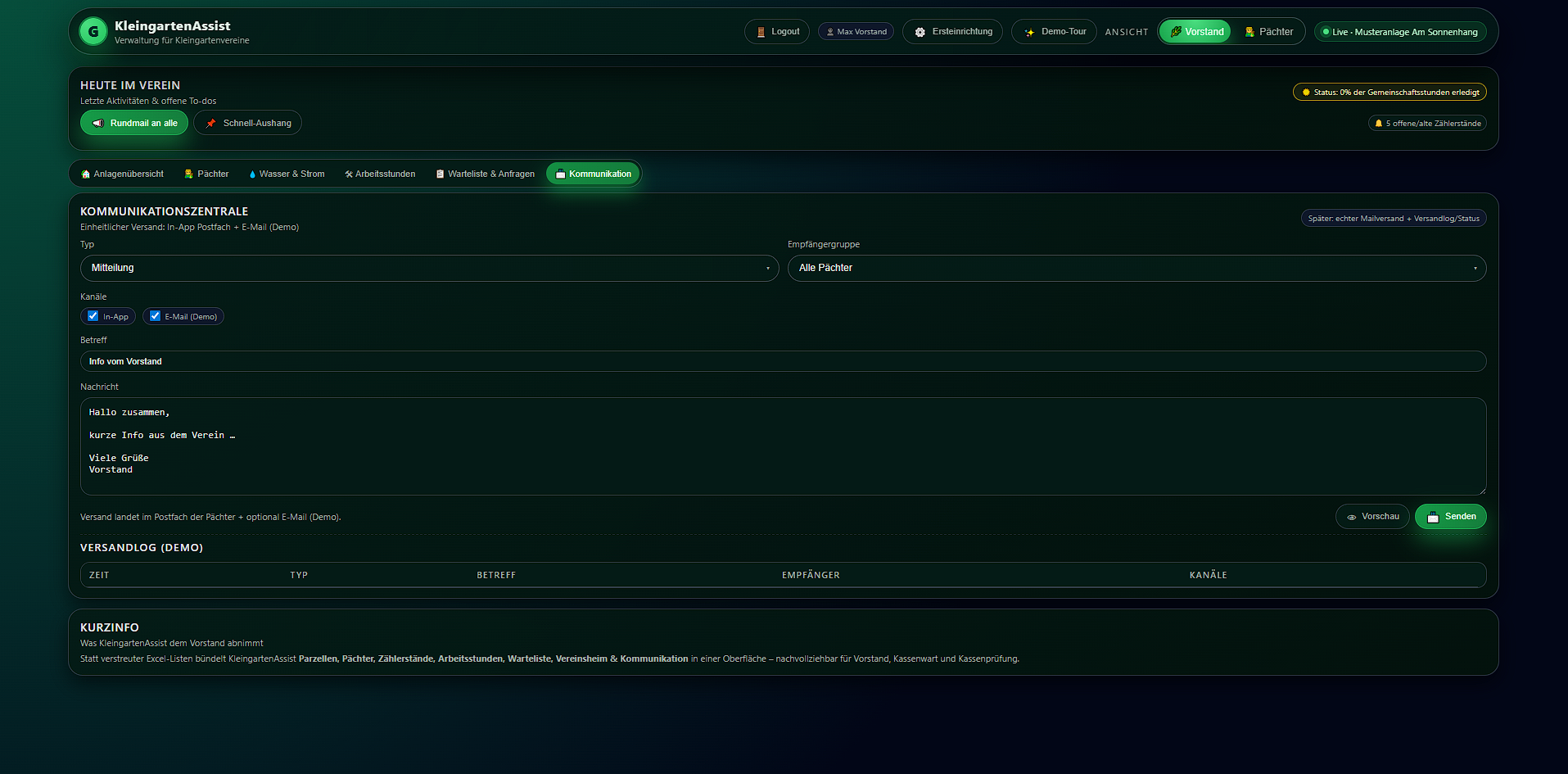The image size is (1568, 774).
Task: Open Ersteinrichtung via the gear icon
Action: coord(921,31)
